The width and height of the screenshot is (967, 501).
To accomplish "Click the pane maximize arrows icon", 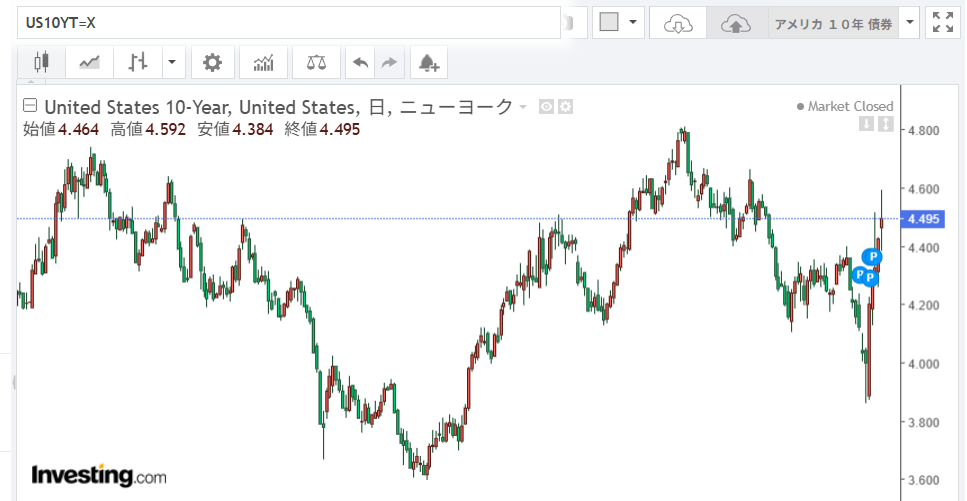I will pos(886,124).
